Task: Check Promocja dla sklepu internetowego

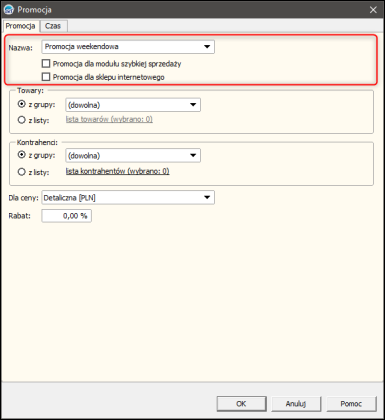Action: tap(46, 77)
